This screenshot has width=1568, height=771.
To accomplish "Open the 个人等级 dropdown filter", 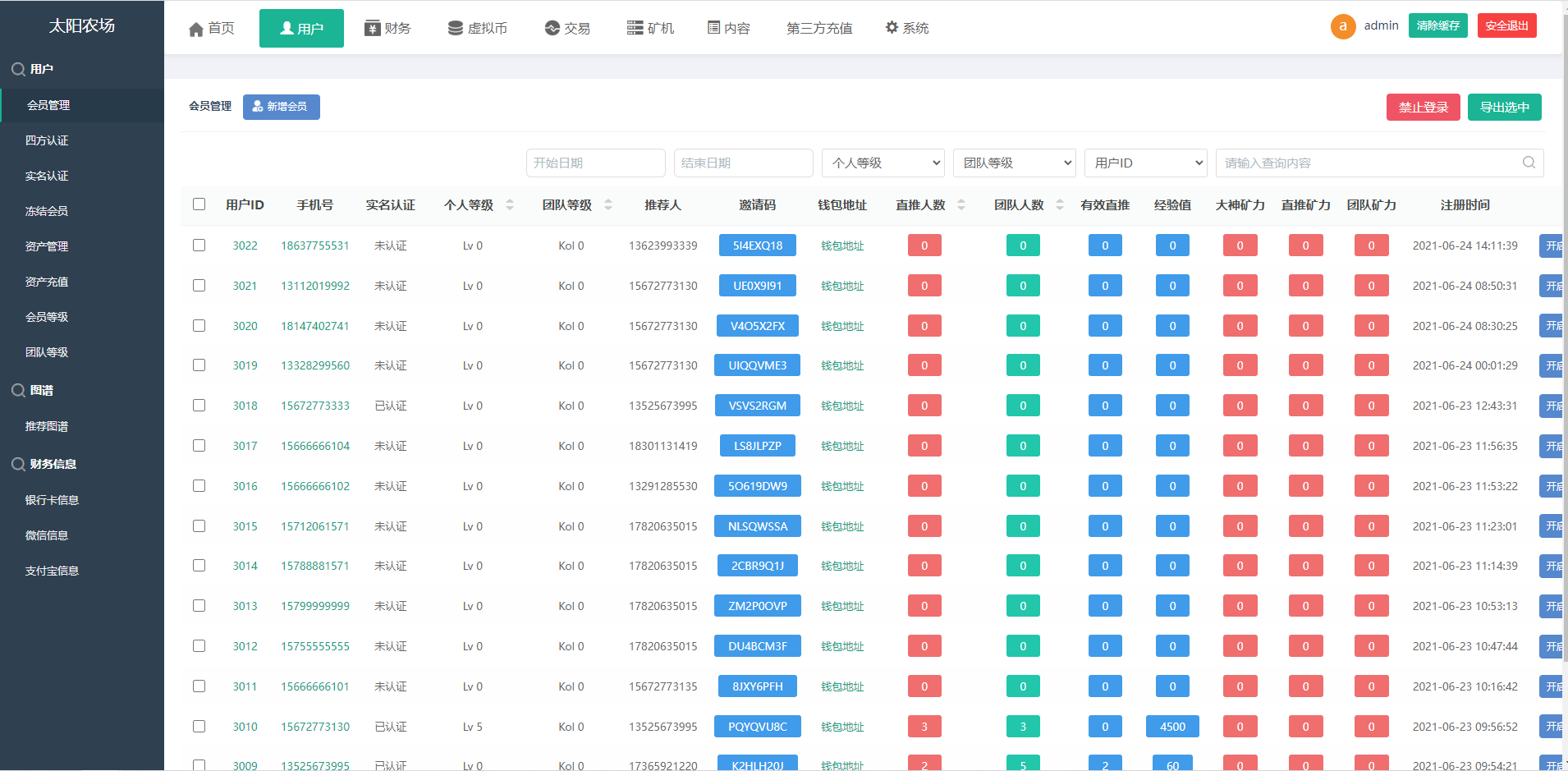I will [883, 163].
